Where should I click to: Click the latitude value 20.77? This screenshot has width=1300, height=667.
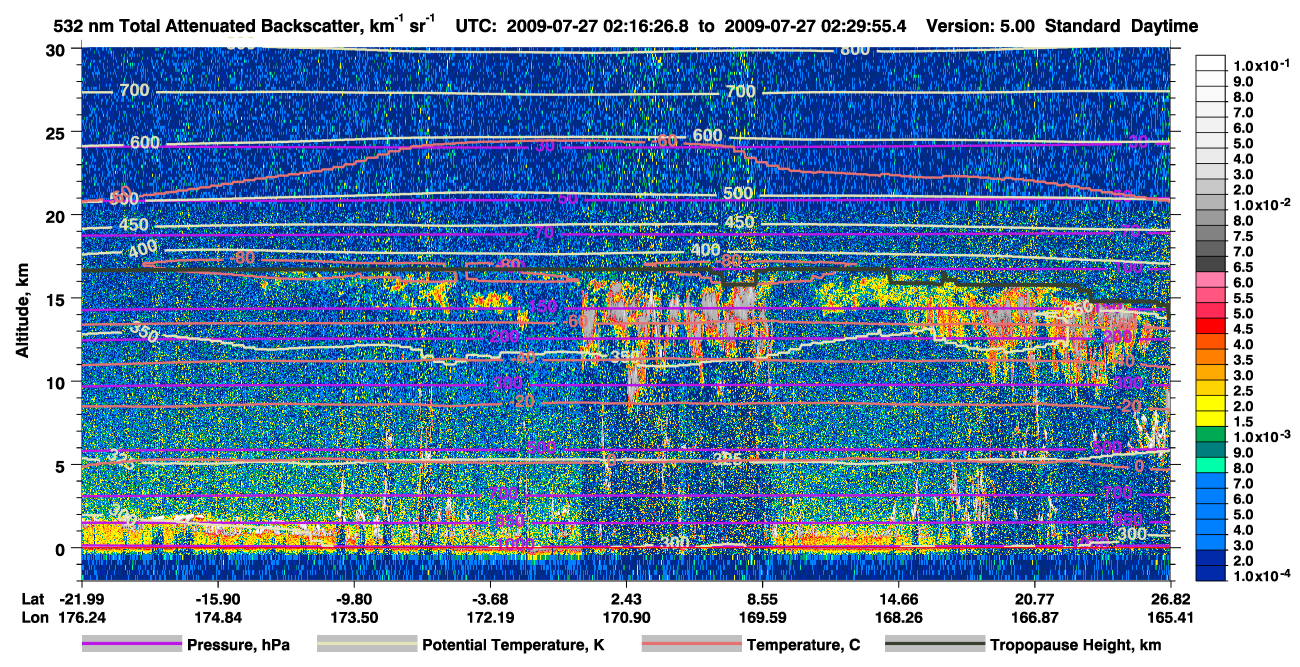1035,597
